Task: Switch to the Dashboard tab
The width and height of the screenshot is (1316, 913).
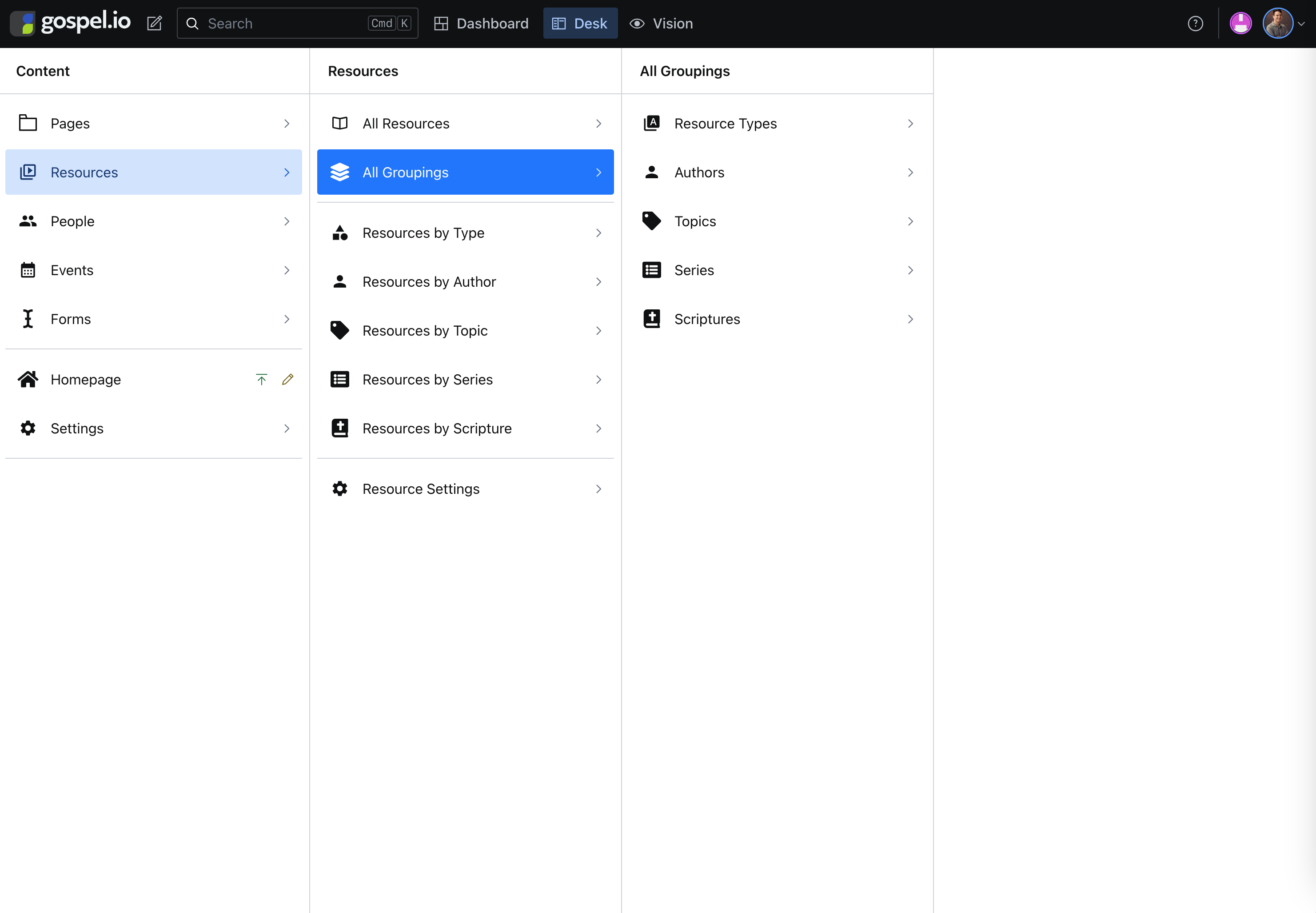Action: (x=481, y=24)
